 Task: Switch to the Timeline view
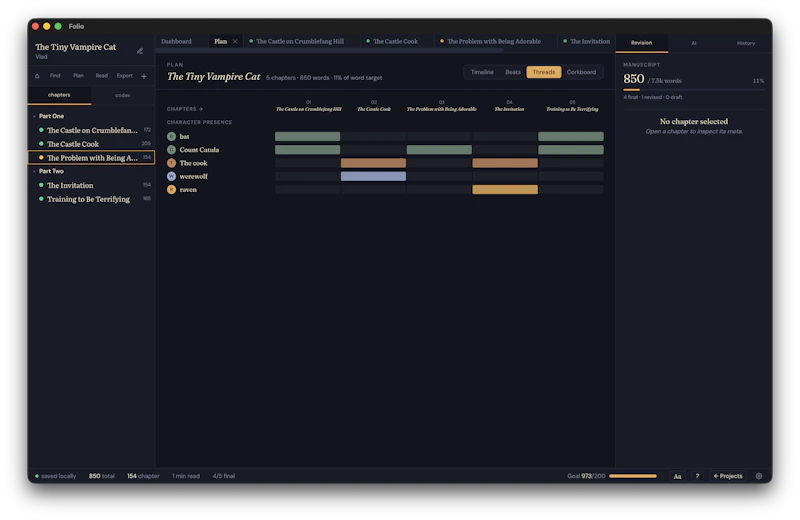coord(482,72)
